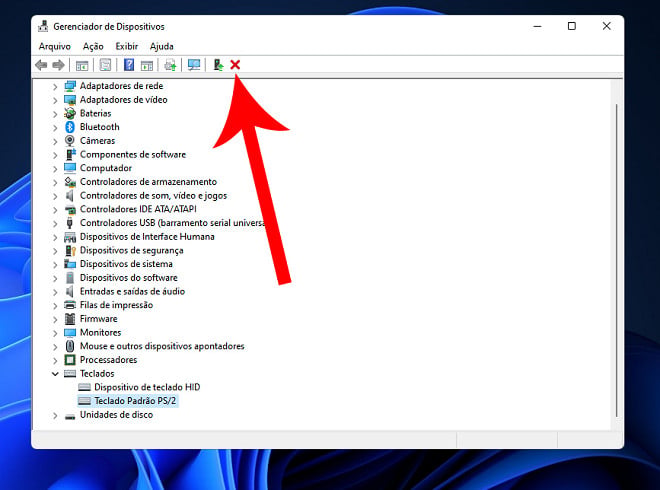This screenshot has height=490, width=660.
Task: Click the show/hide console tree icon
Action: 82,65
